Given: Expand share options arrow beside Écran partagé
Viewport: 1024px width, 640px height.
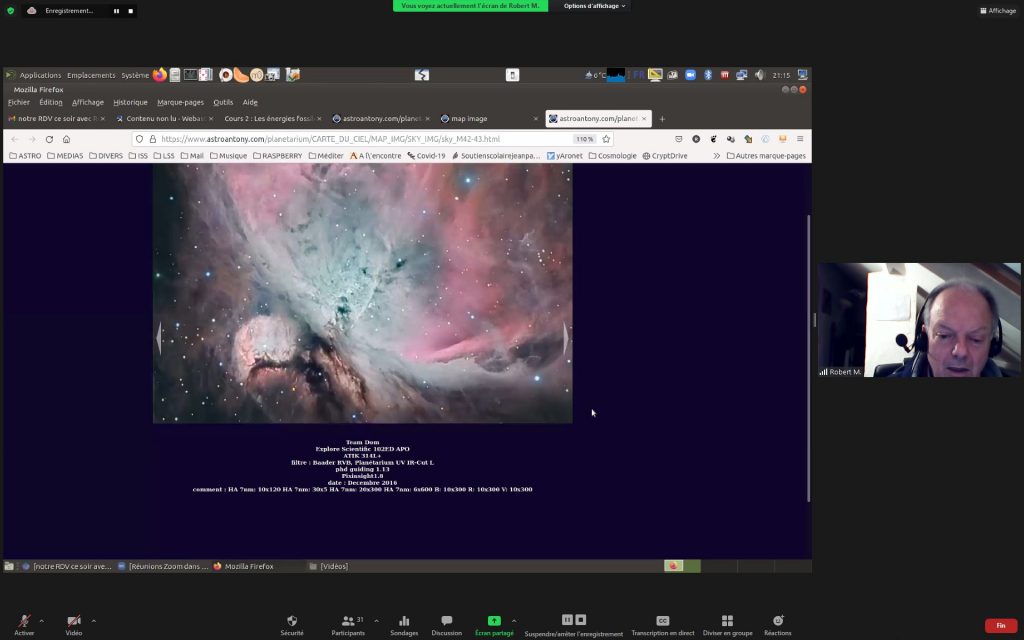Looking at the screenshot, I should tap(514, 620).
